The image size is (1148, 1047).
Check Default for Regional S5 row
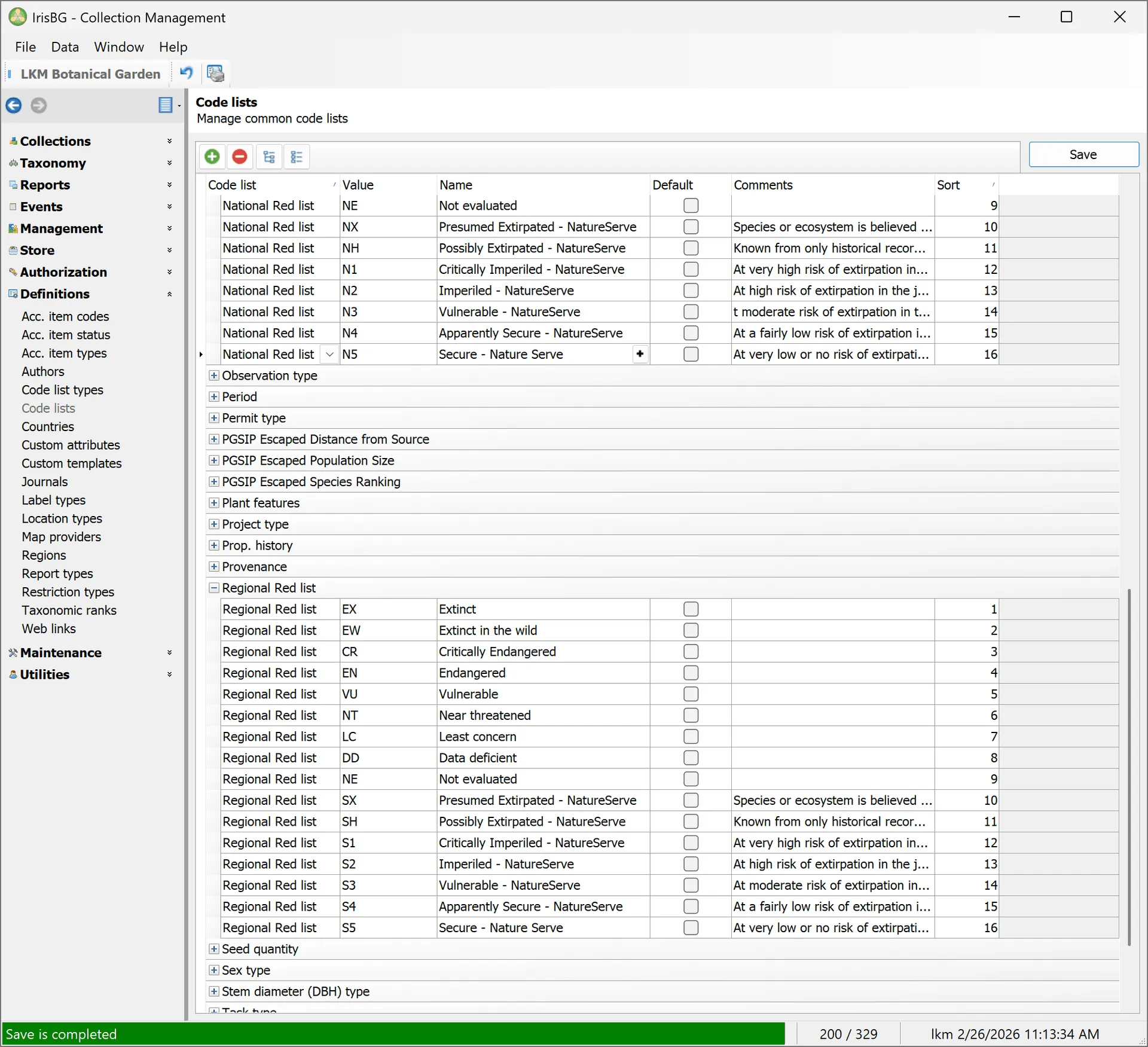click(691, 928)
